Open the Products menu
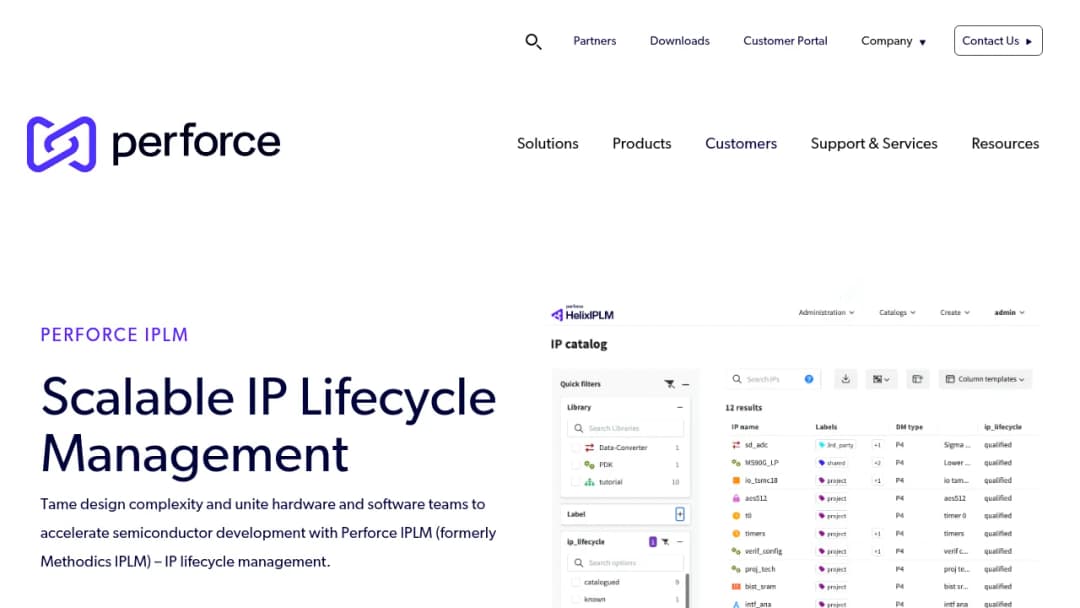1080x608 pixels. [x=641, y=143]
